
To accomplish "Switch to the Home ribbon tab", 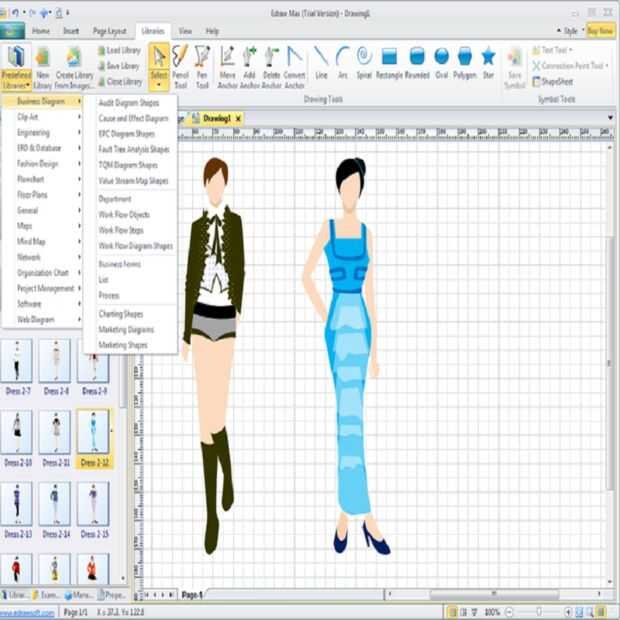I will [41, 31].
